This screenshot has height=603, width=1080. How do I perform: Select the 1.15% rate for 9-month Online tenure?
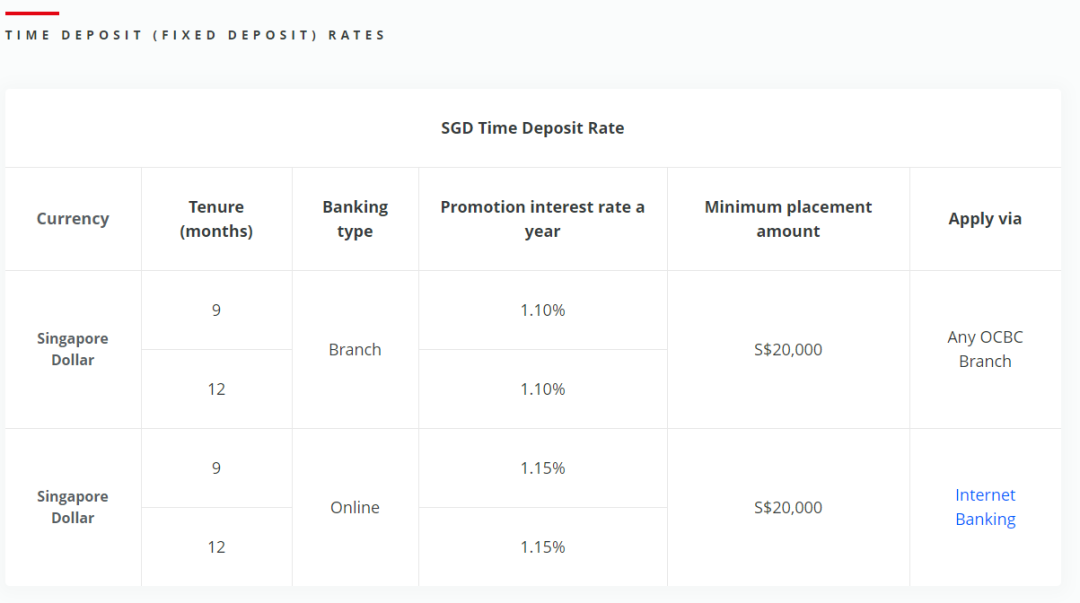click(x=543, y=468)
